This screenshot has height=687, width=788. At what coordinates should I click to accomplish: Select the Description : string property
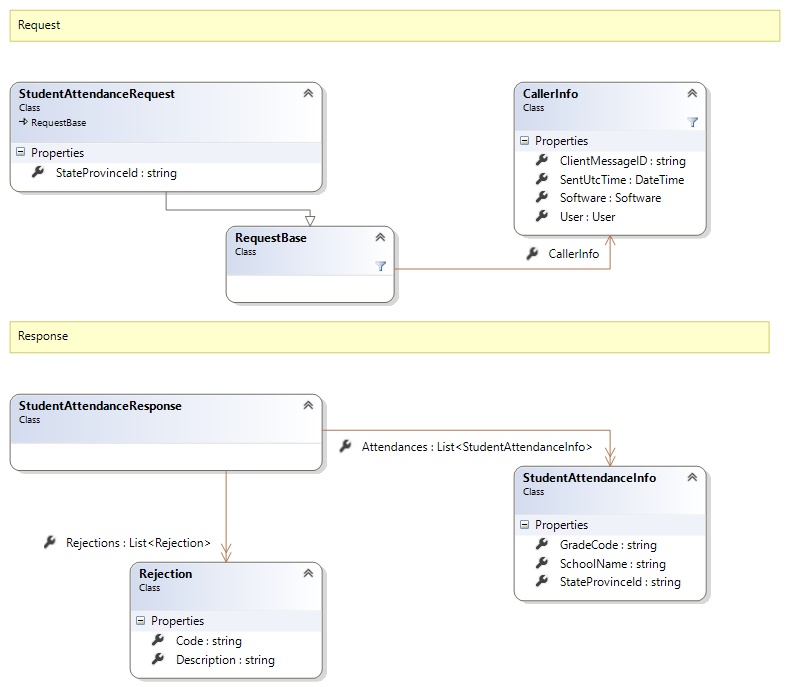224,660
